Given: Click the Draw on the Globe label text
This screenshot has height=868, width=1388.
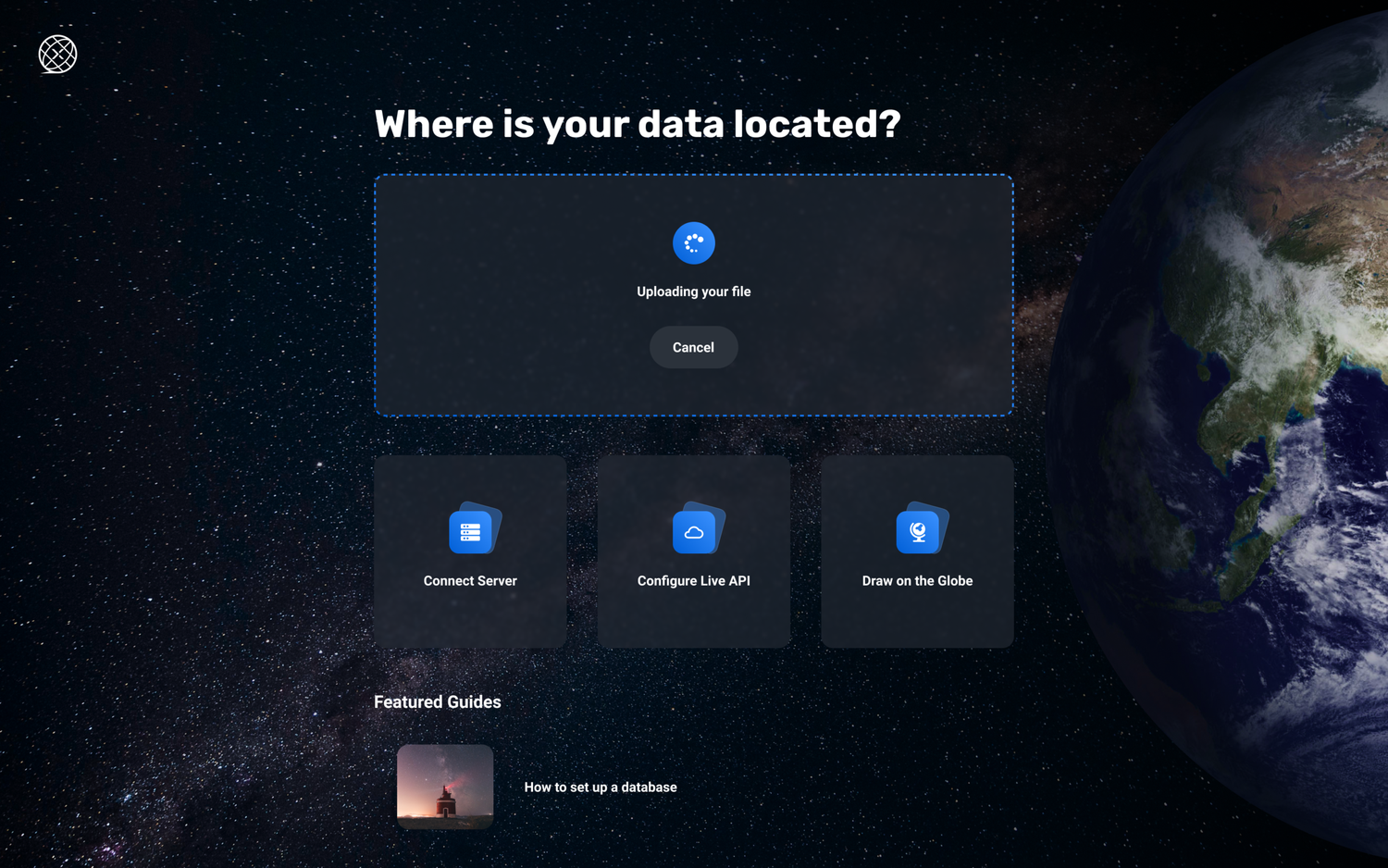Looking at the screenshot, I should click(x=917, y=580).
